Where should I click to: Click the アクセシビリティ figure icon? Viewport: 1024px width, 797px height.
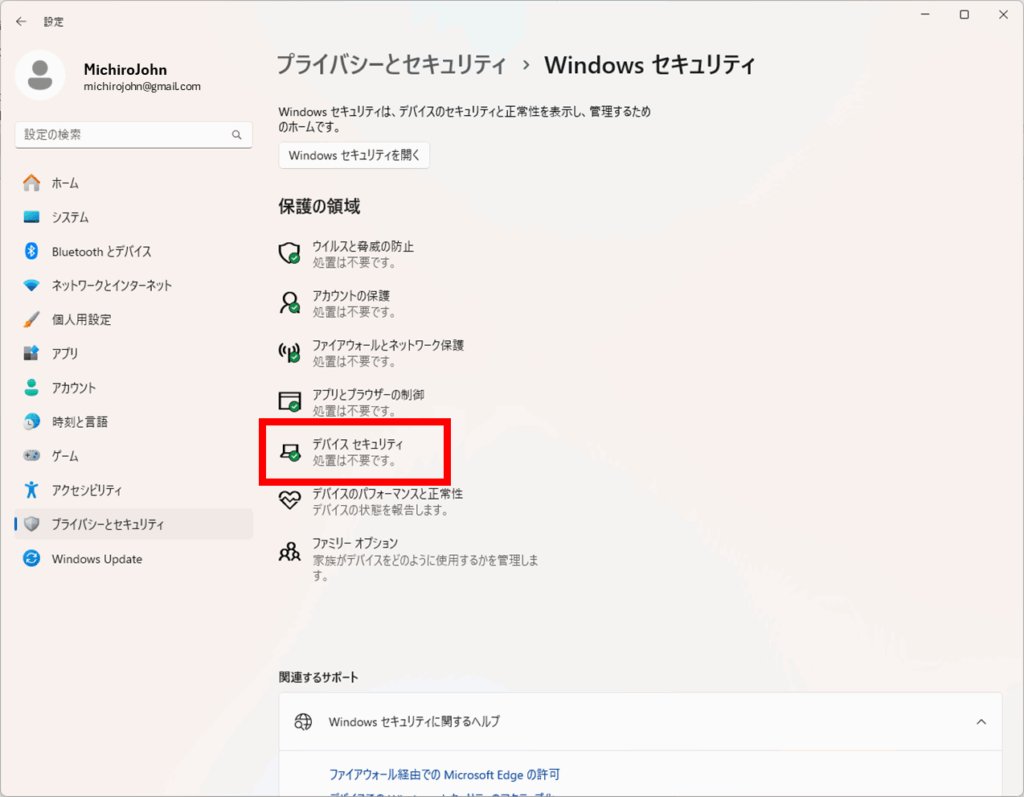[x=31, y=490]
